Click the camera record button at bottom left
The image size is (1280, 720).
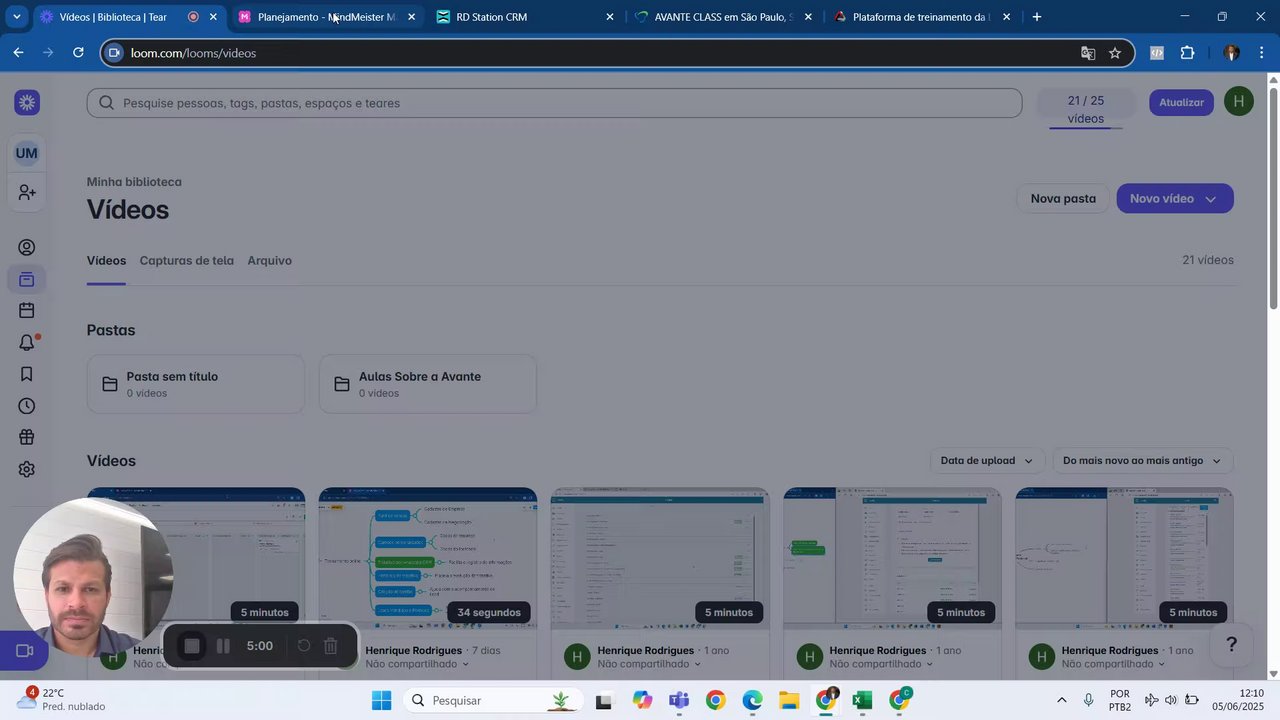pos(25,651)
